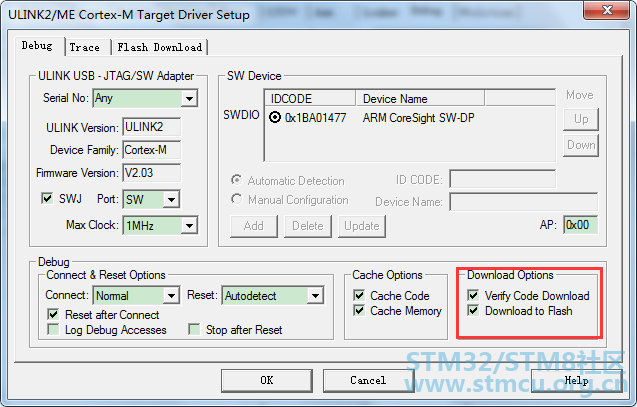The height and width of the screenshot is (407, 637).
Task: Click the OK button
Action: point(267,381)
